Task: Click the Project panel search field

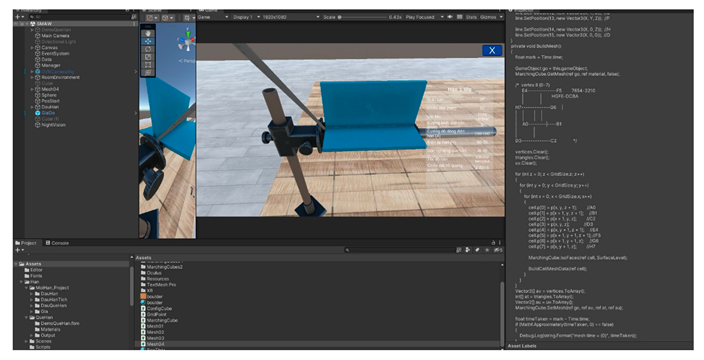Action: (x=400, y=250)
